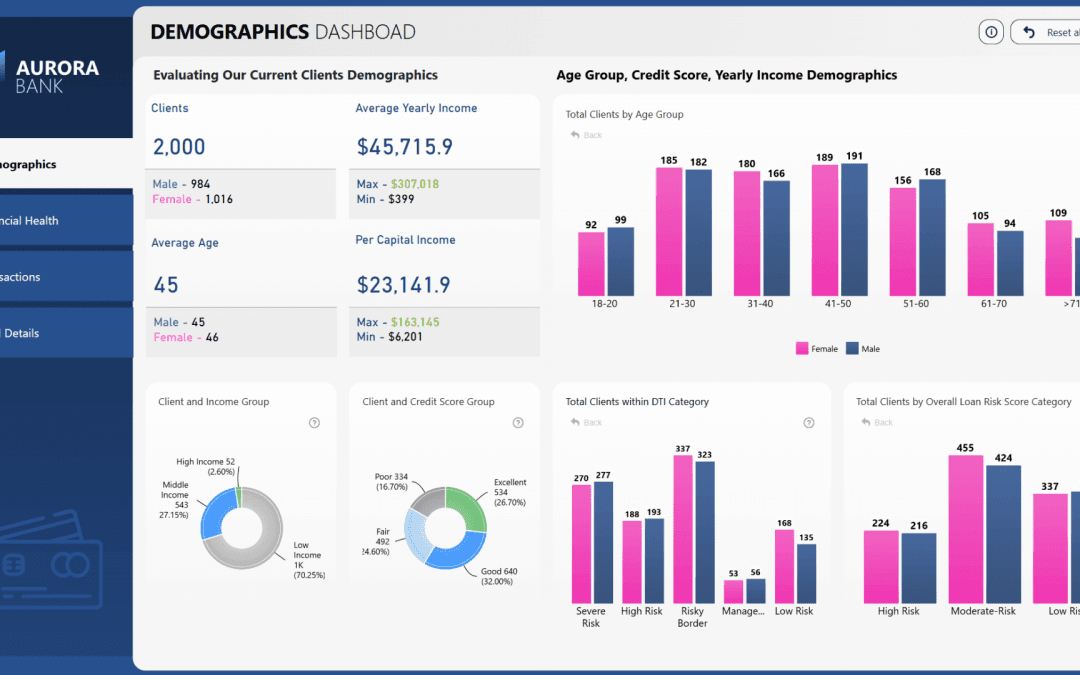Open the help icon on Credit Score Group donut
The width and height of the screenshot is (1080, 675).
518,422
